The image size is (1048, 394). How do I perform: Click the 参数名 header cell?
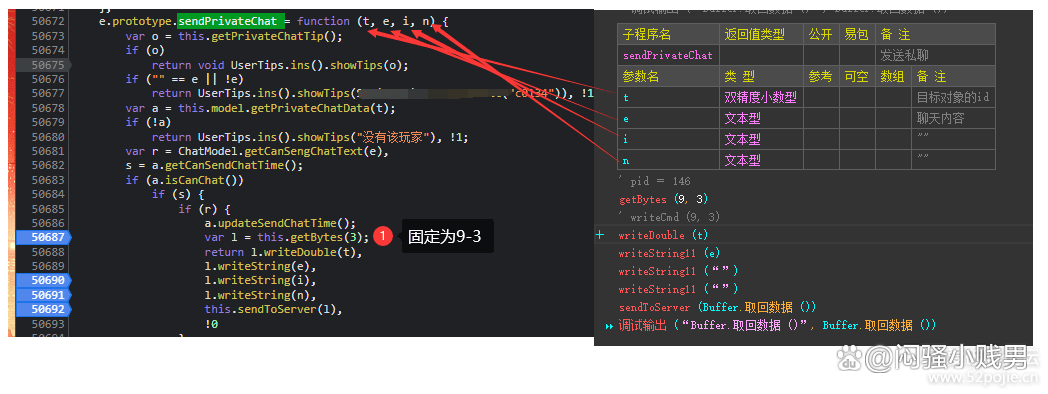(x=668, y=76)
